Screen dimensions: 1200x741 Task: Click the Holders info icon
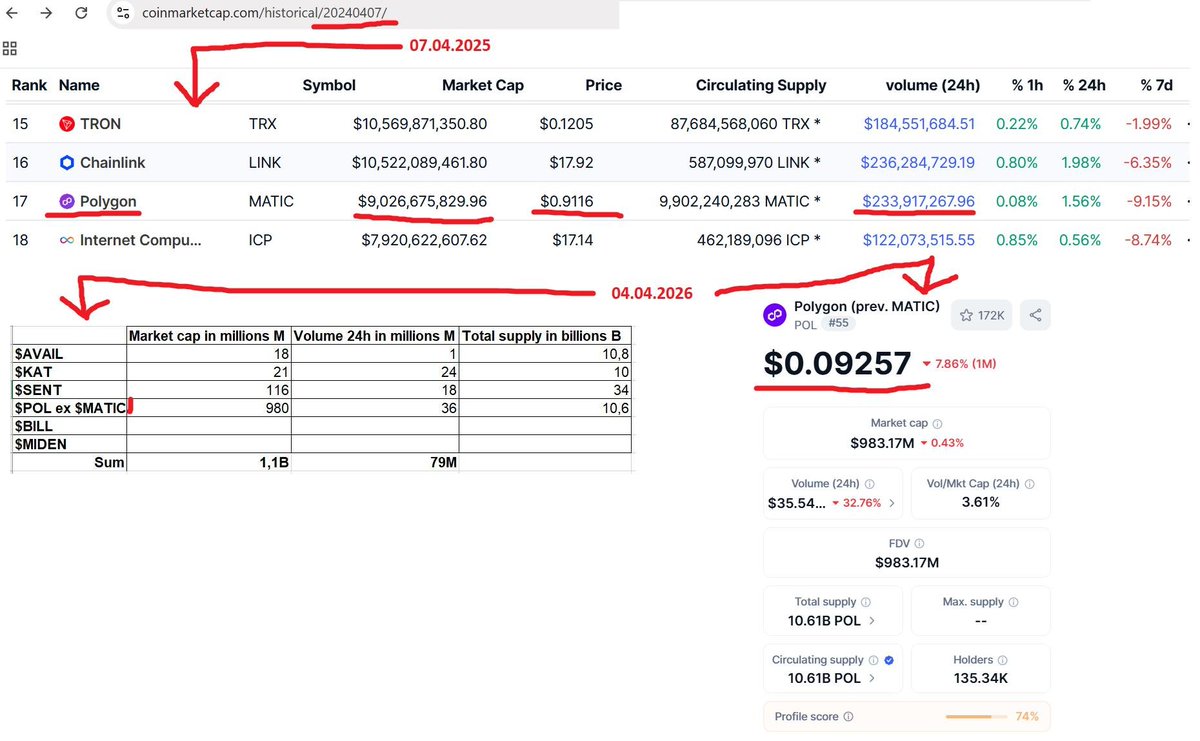coord(1002,660)
